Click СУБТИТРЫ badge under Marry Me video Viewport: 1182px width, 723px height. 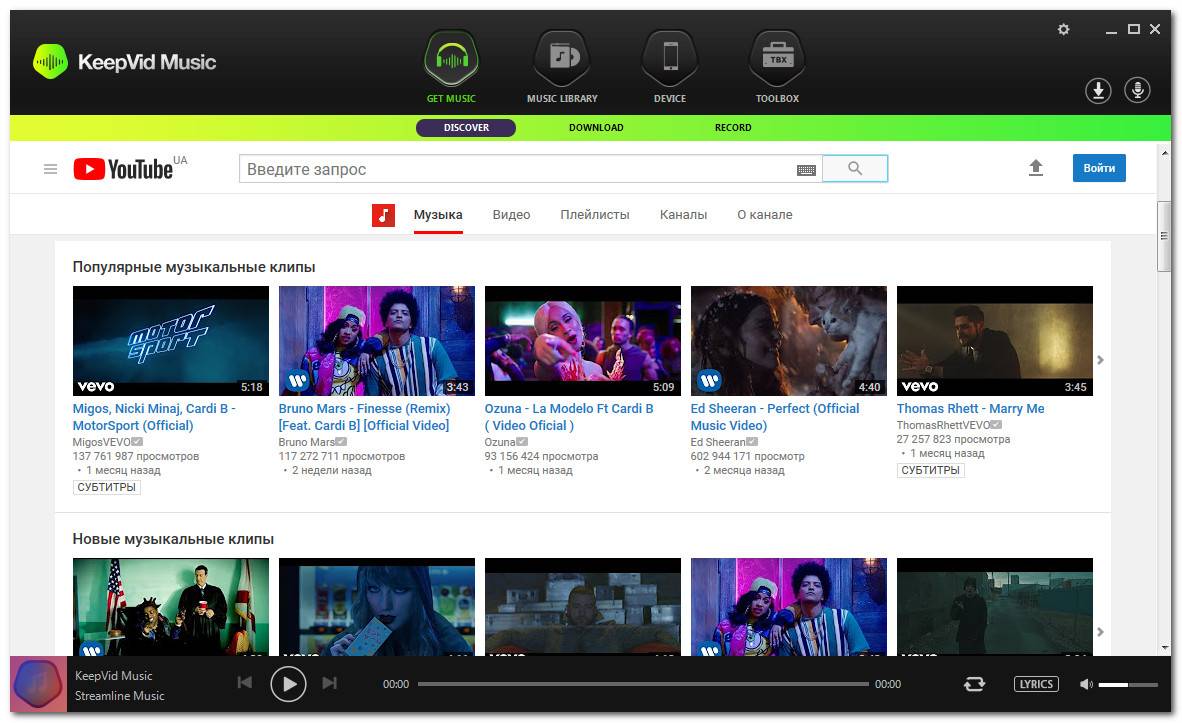point(930,470)
